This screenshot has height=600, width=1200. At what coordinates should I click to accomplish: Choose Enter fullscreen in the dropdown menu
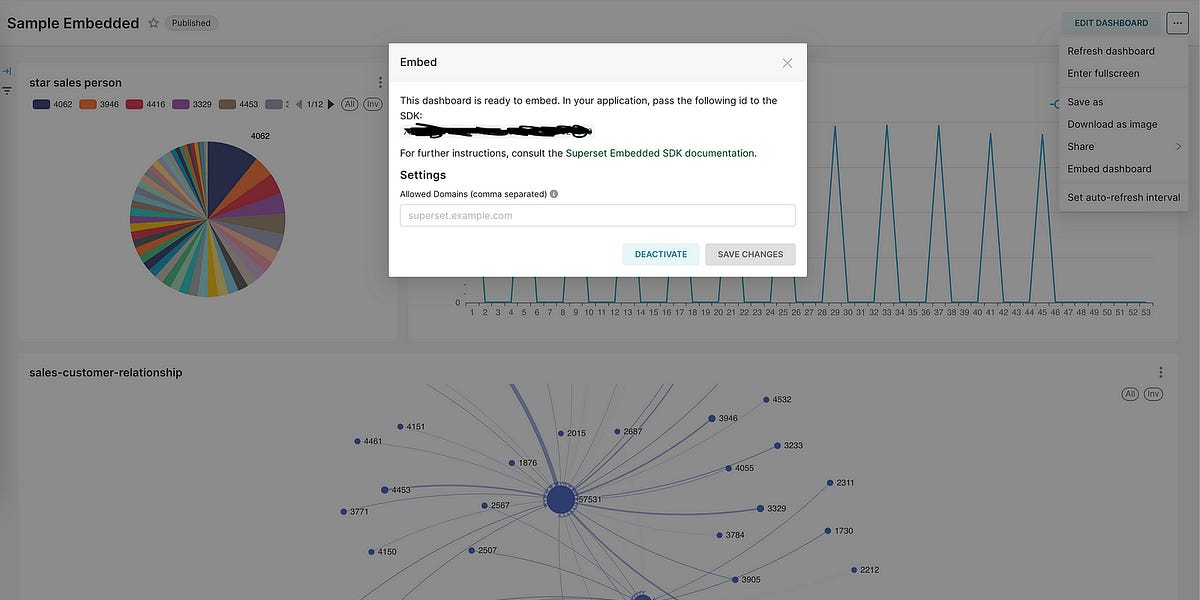coord(1101,72)
